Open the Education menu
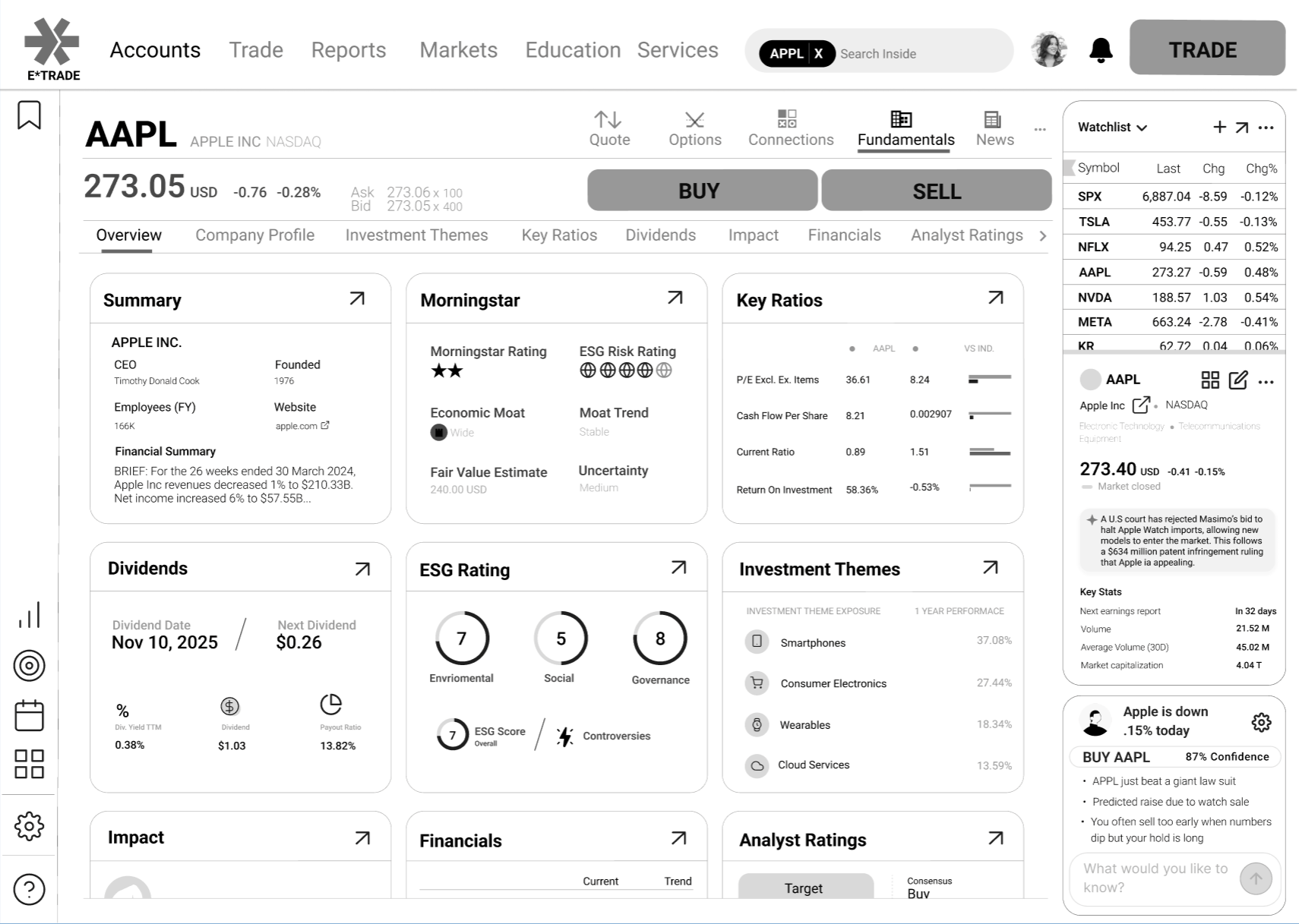Viewport: 1299px width, 924px height. tap(573, 50)
